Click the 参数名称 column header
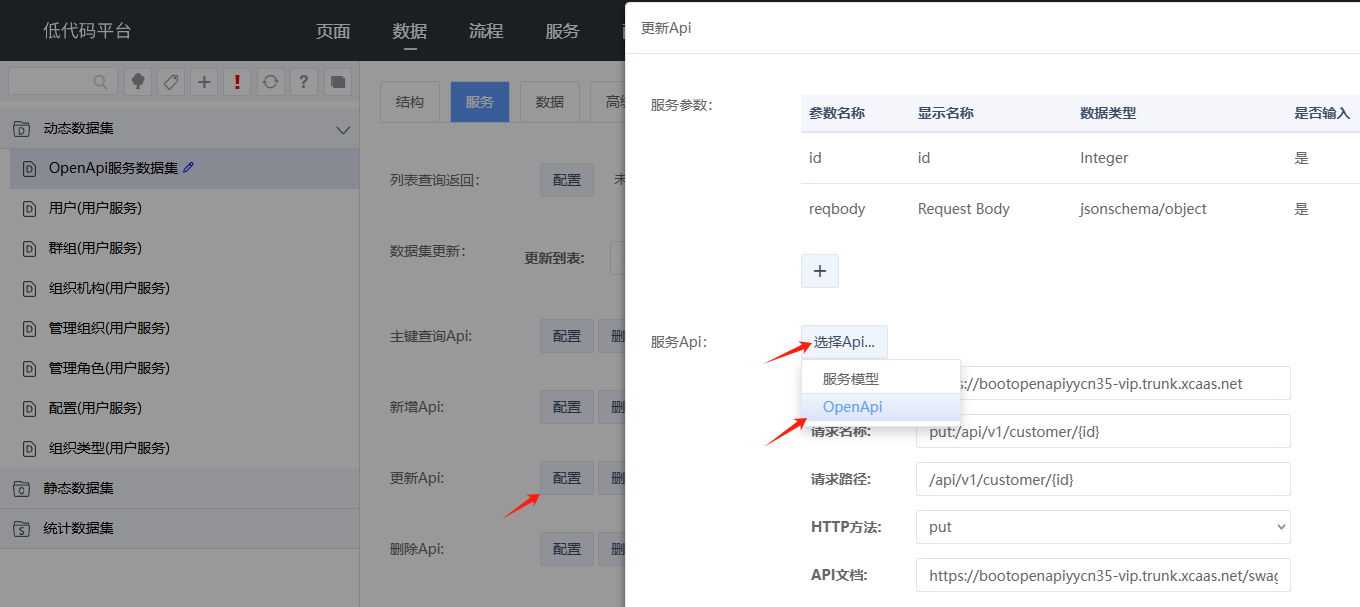The width and height of the screenshot is (1360, 607). (x=837, y=113)
